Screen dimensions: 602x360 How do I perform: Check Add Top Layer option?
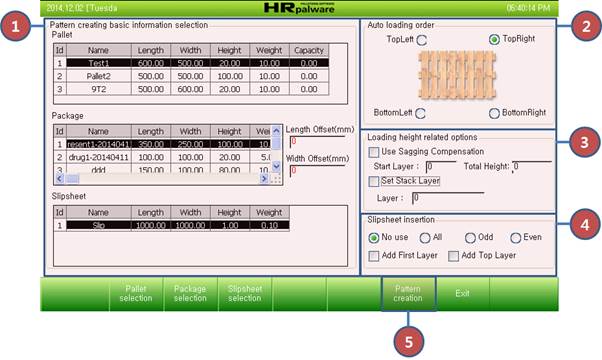pos(453,256)
